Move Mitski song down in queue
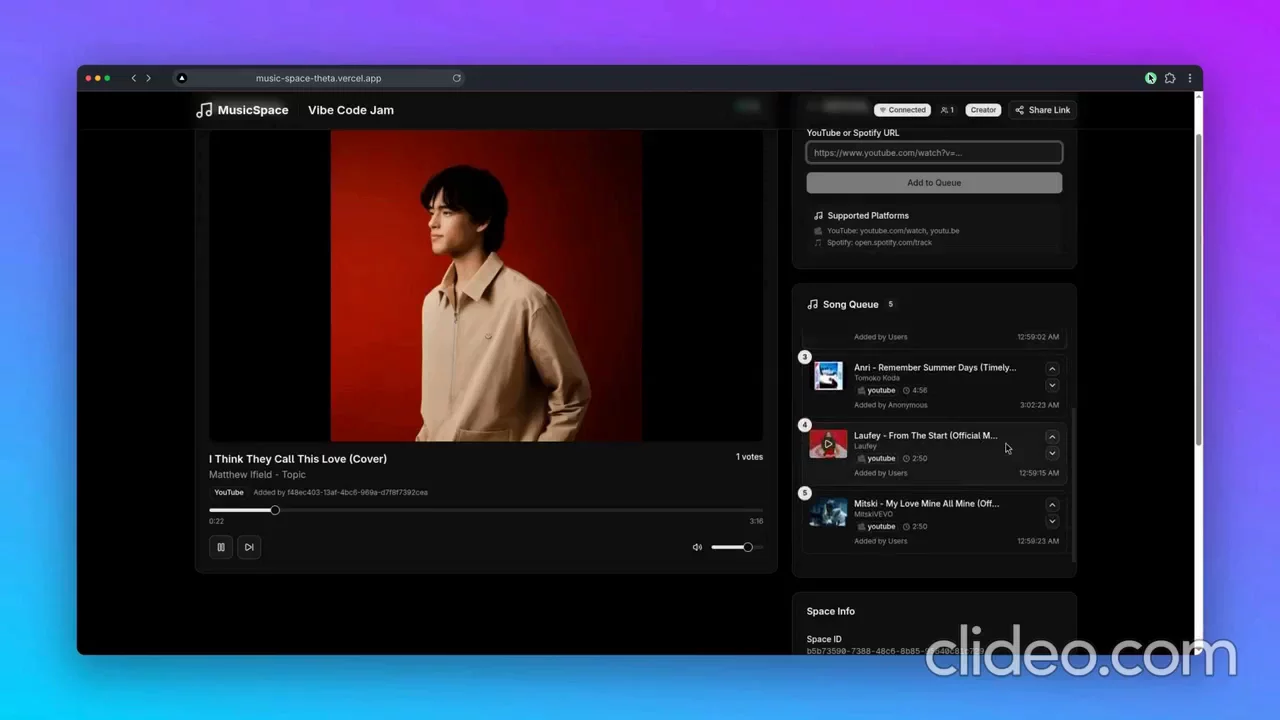This screenshot has height=720, width=1280. coord(1052,521)
